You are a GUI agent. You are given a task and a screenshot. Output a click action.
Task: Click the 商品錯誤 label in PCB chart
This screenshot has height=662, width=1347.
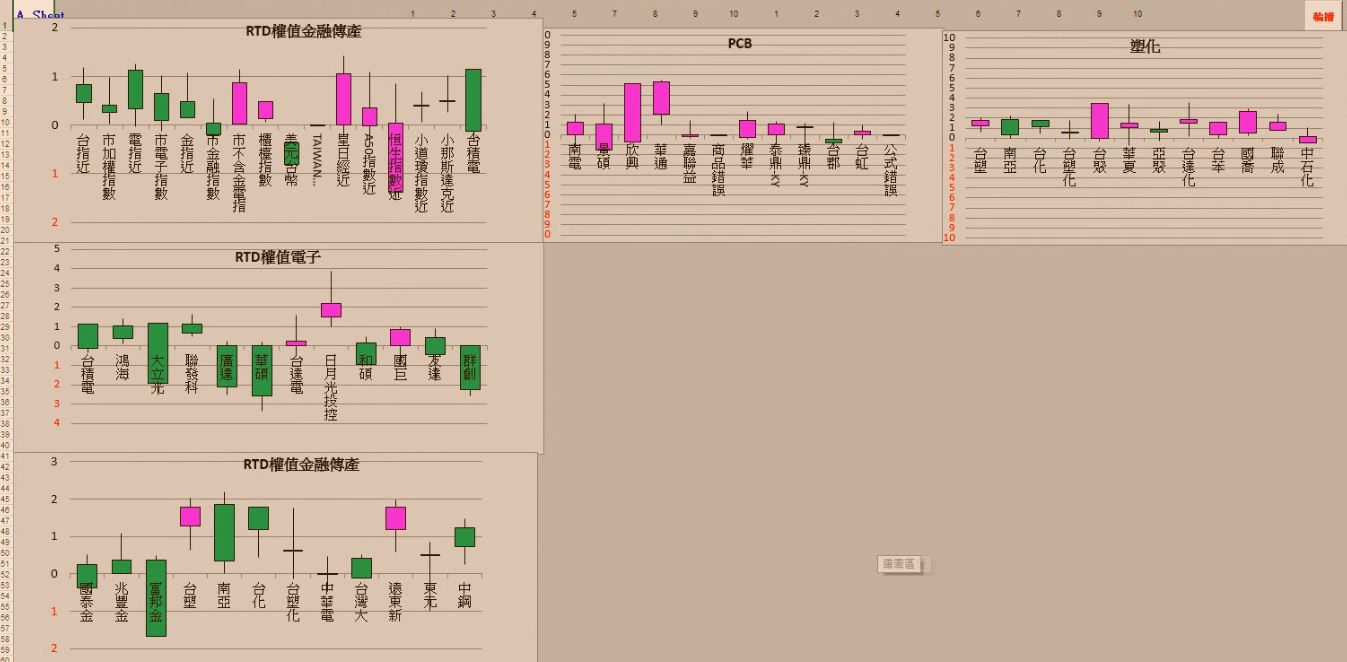718,169
